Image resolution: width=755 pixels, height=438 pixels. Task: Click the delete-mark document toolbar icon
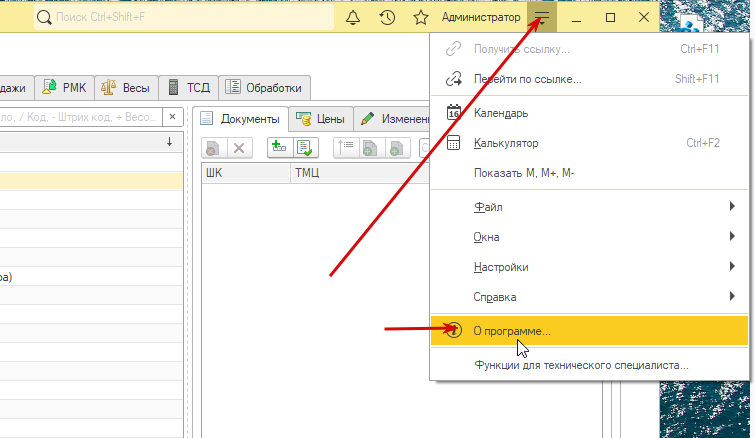[213, 148]
